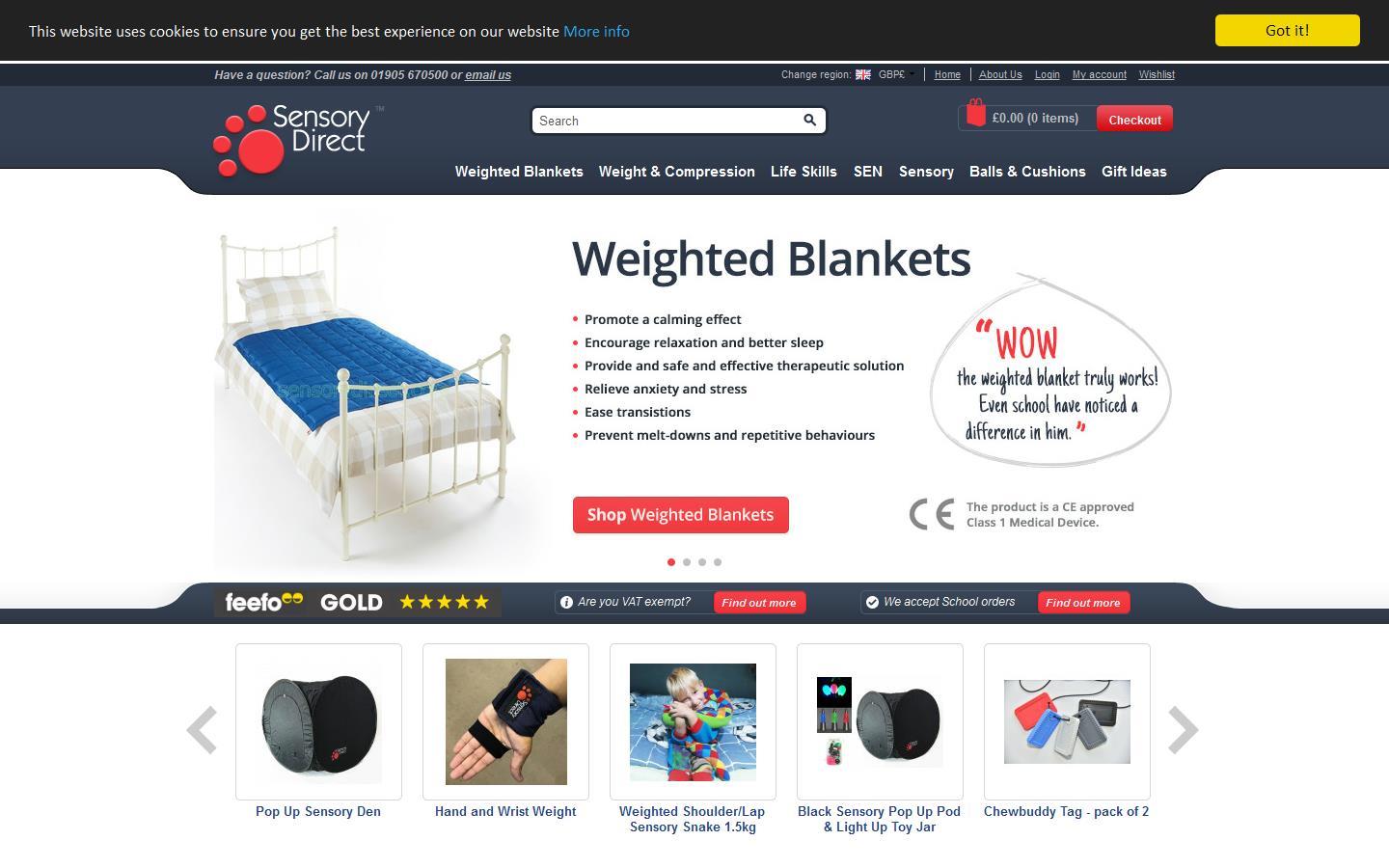Screen dimensions: 1389x868
Task: Click the Shop Weighted Blankets button
Action: [x=681, y=515]
